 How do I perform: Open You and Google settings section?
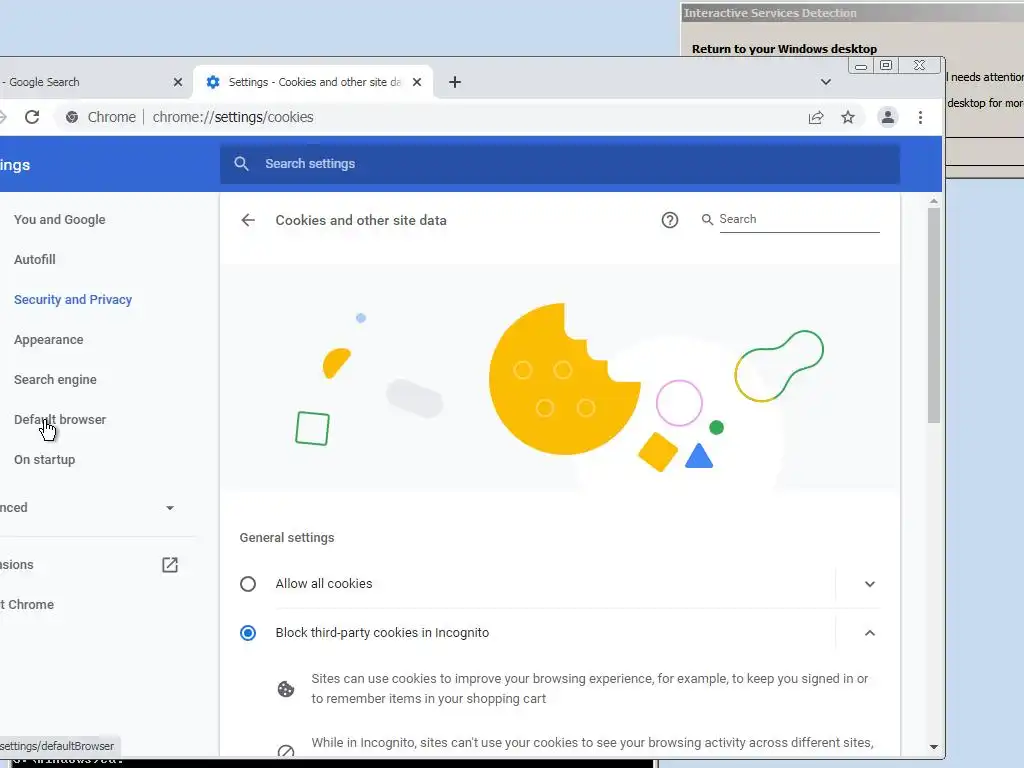59,219
